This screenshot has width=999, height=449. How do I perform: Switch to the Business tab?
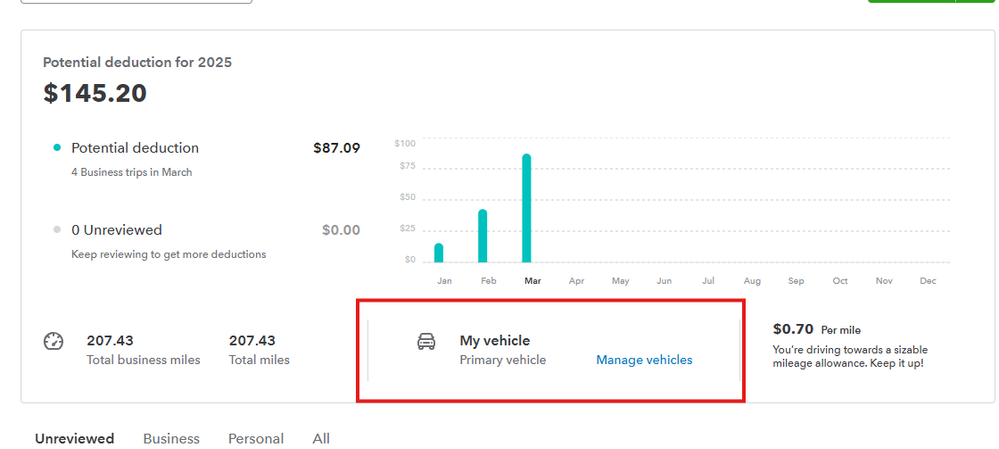(x=171, y=438)
